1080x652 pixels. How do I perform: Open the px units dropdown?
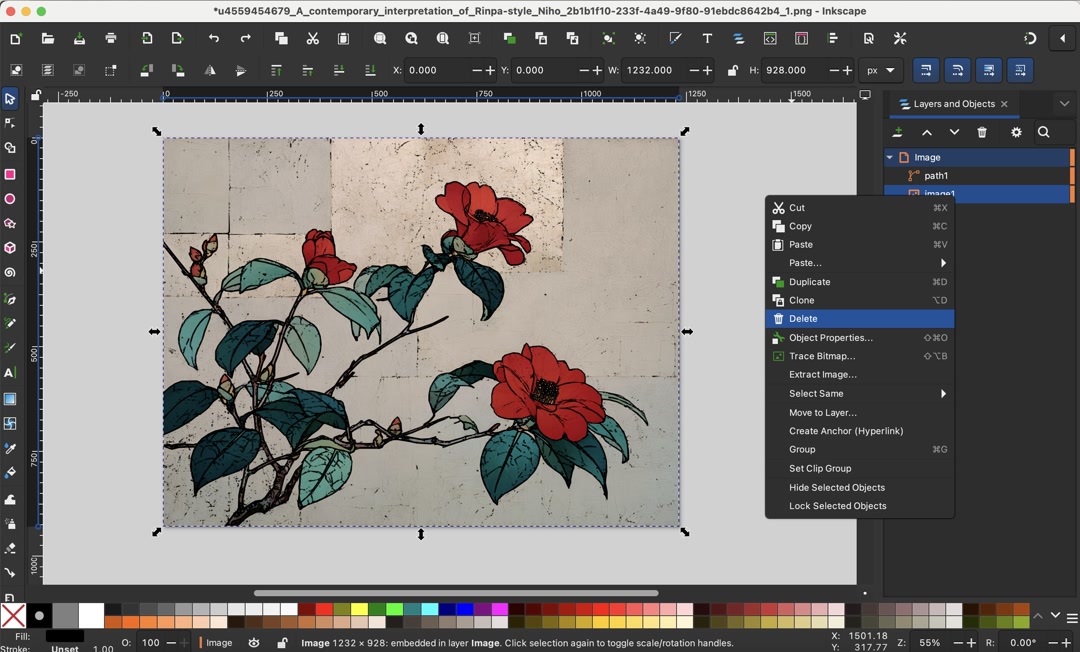pyautogui.click(x=879, y=71)
